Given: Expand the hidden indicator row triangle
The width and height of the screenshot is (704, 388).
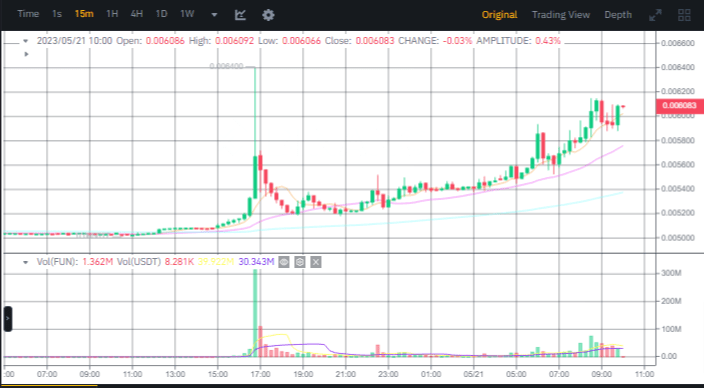Looking at the screenshot, I should (26, 54).
